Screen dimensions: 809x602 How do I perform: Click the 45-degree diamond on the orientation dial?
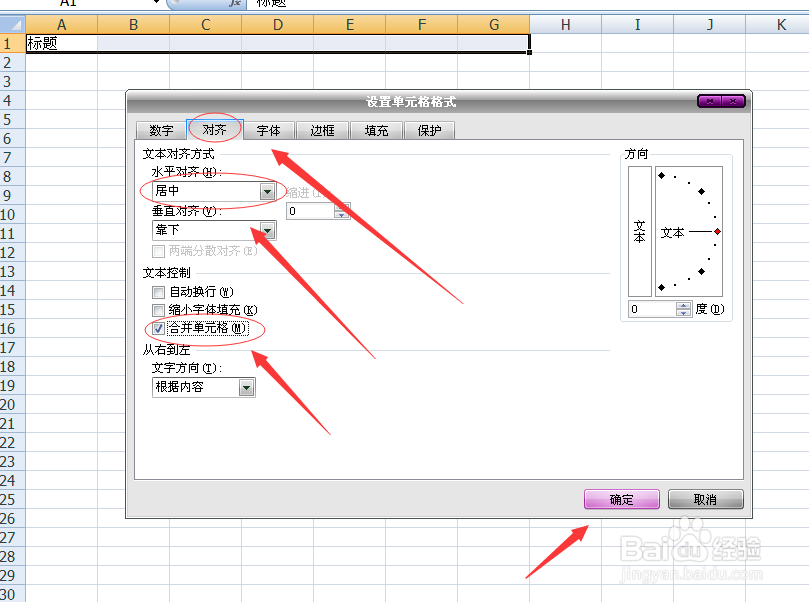(x=701, y=191)
